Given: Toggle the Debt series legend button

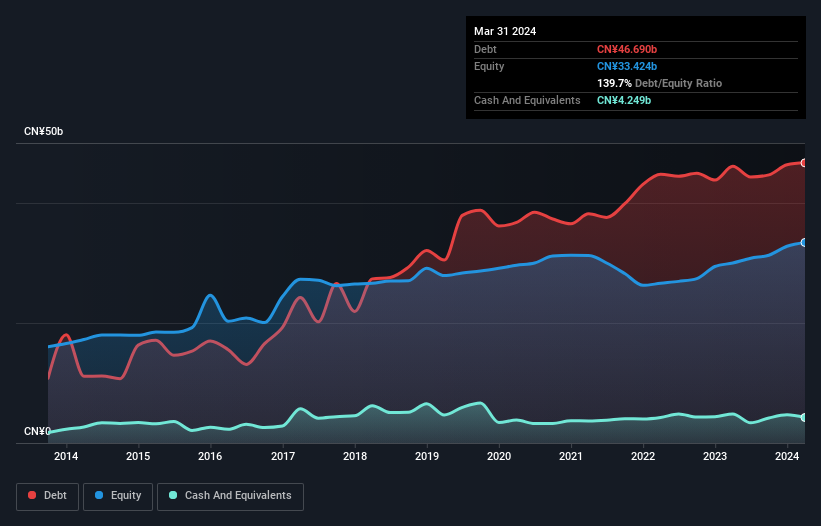Looking at the screenshot, I should click(x=48, y=496).
